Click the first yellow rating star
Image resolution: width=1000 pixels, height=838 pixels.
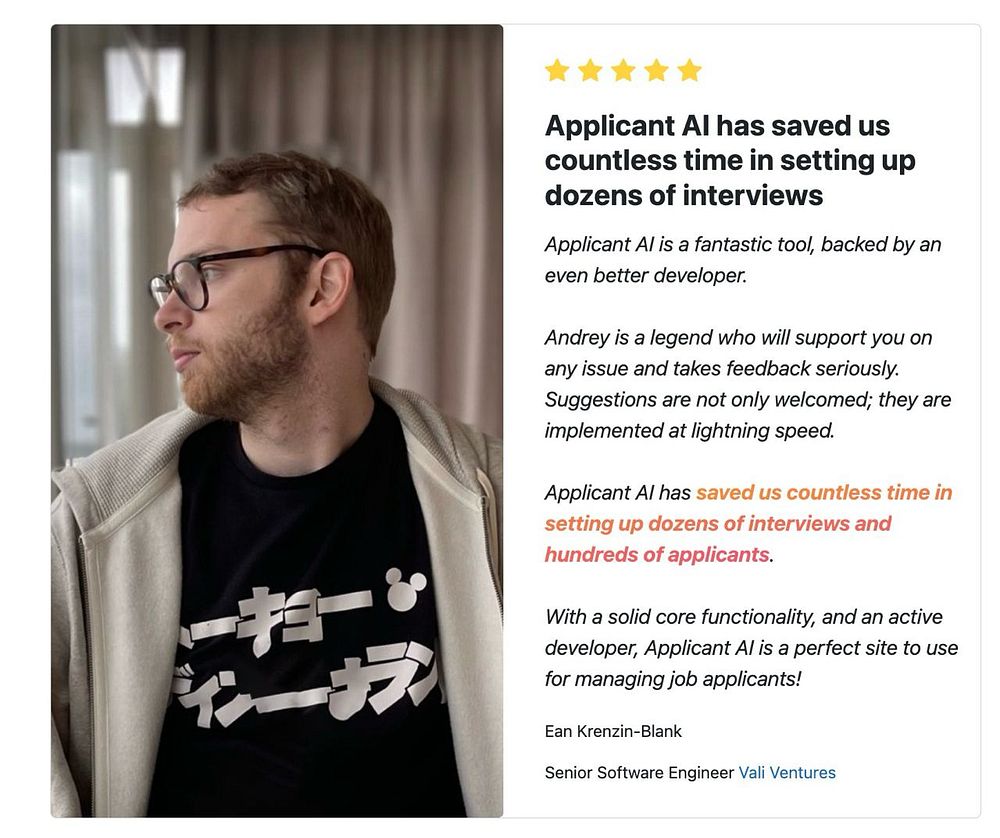point(557,70)
